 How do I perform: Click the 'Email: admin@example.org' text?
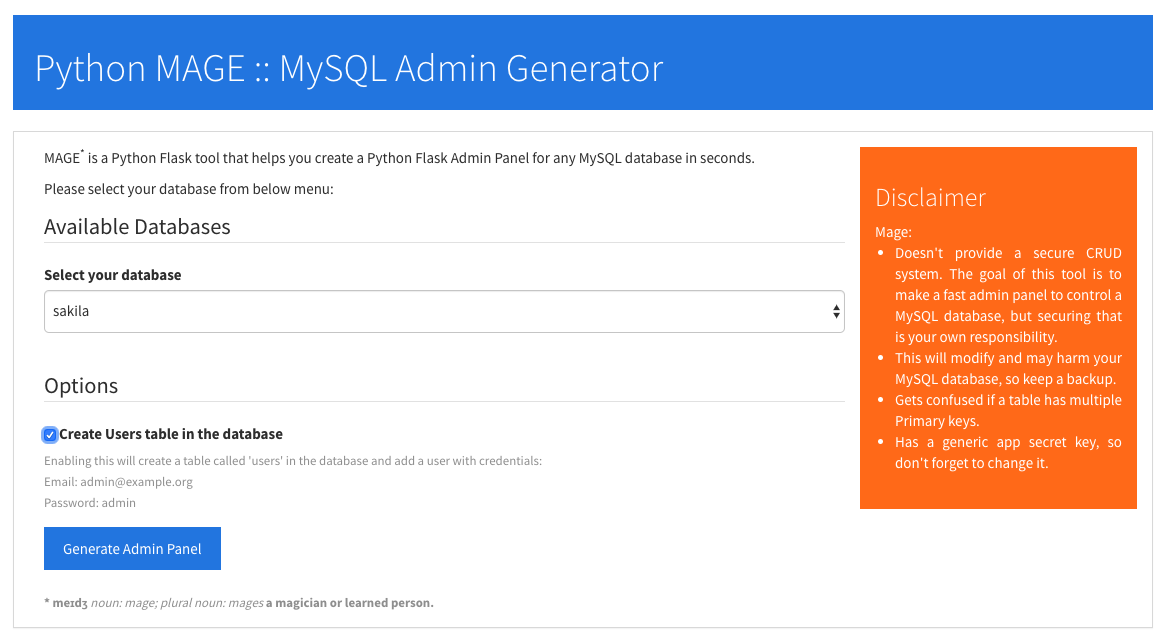point(118,482)
